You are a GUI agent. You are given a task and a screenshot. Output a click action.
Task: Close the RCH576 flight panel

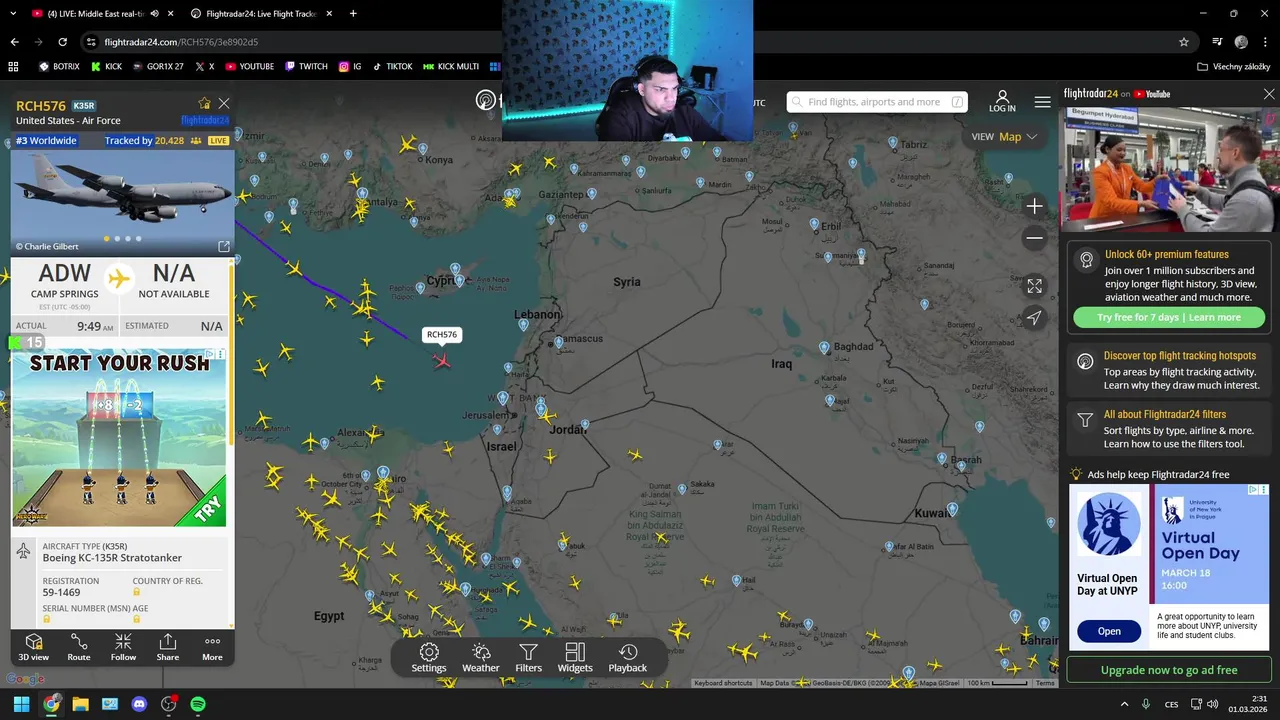click(224, 103)
